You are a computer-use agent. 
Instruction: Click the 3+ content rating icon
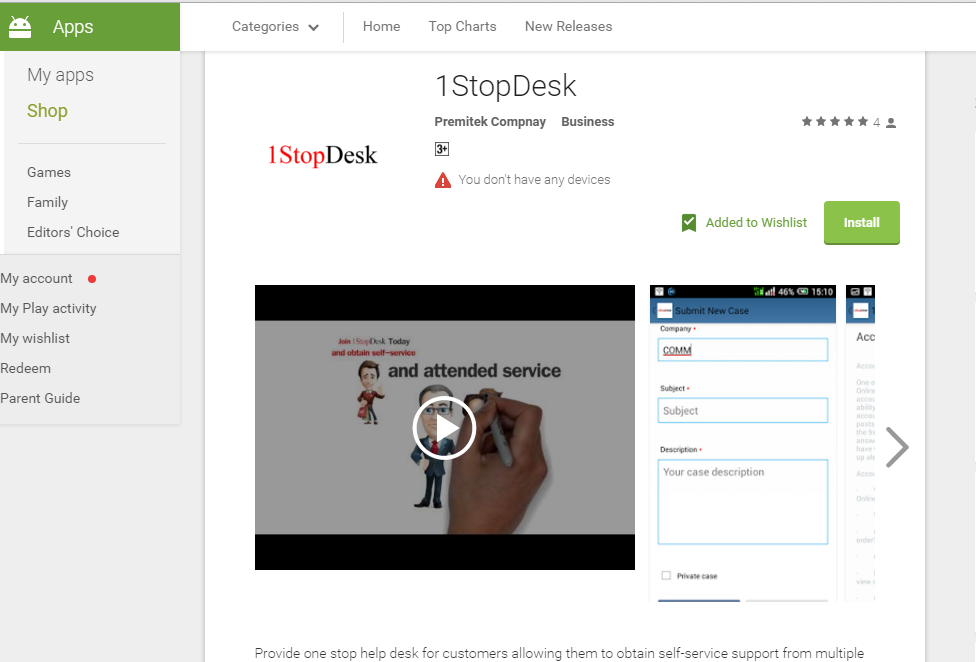pyautogui.click(x=442, y=149)
